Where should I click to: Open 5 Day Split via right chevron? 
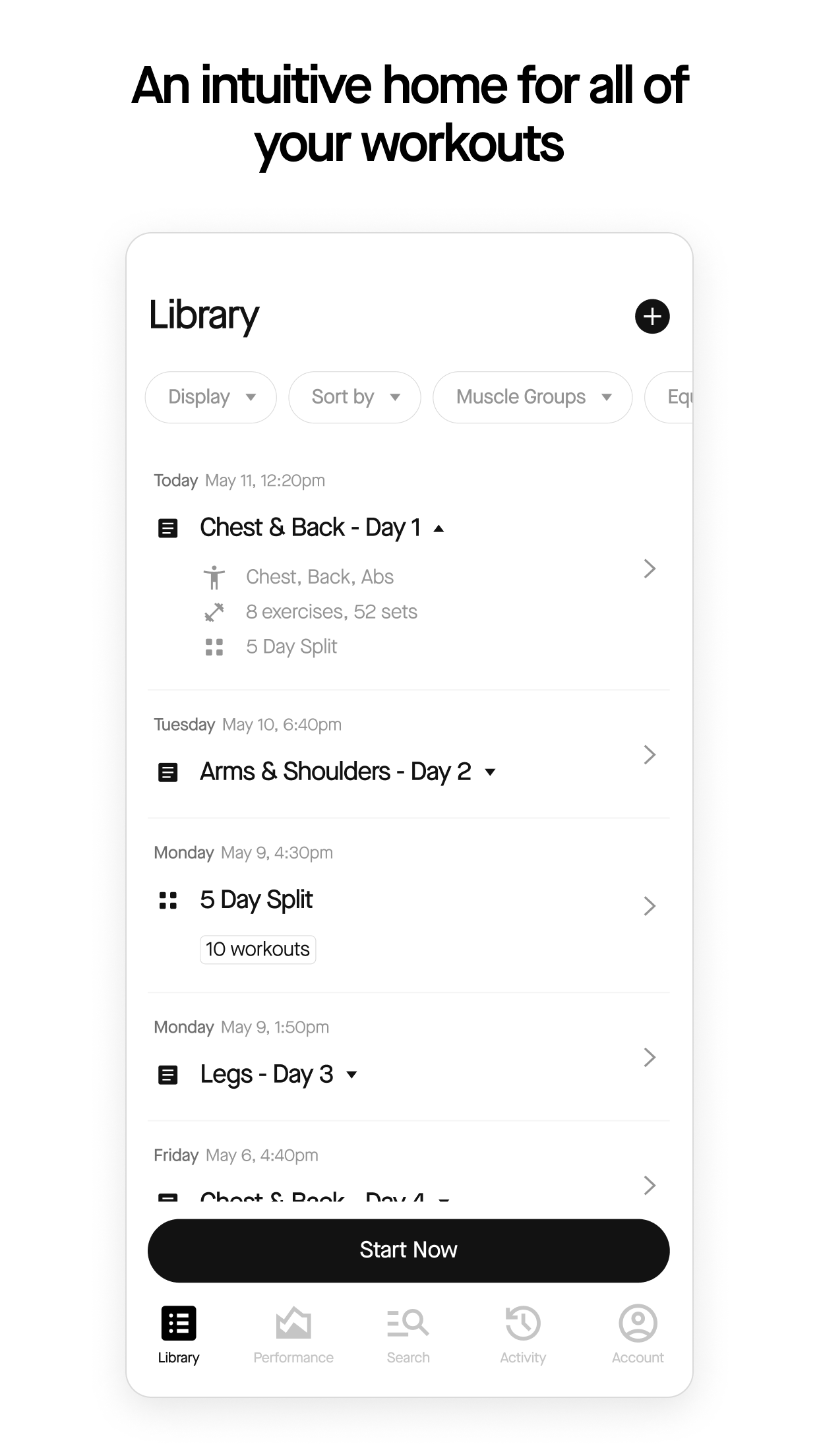point(650,906)
